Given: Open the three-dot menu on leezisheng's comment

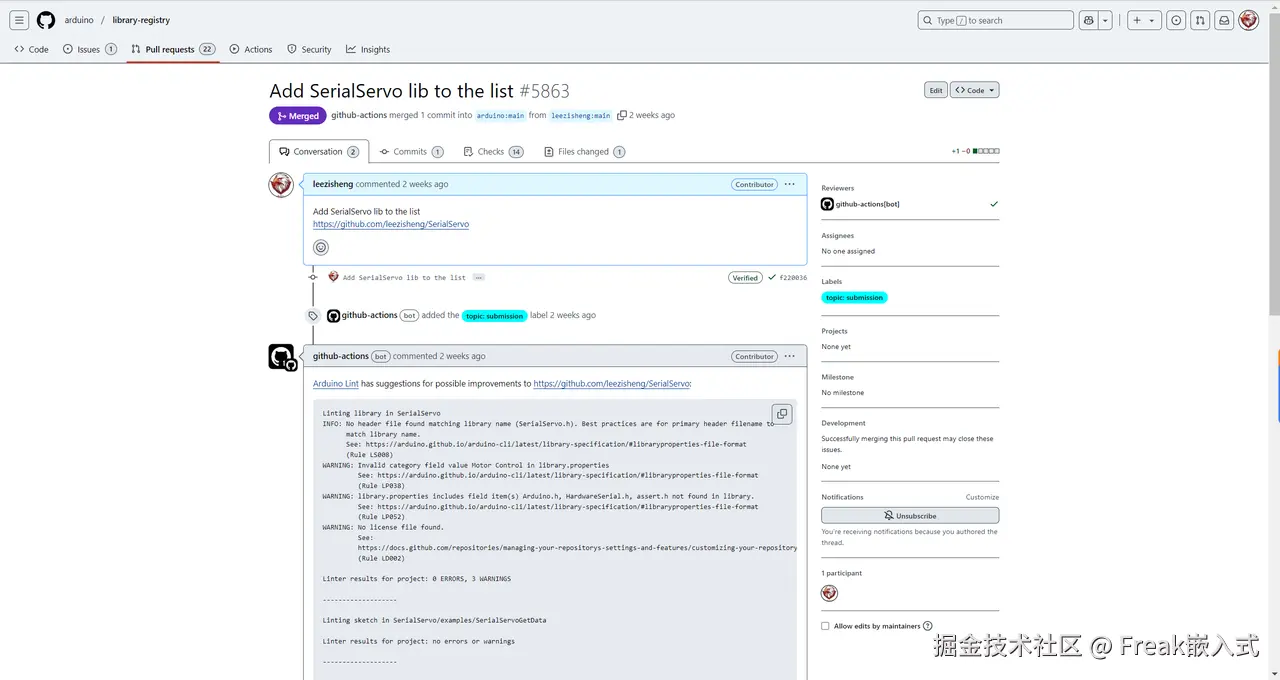Looking at the screenshot, I should [x=790, y=184].
